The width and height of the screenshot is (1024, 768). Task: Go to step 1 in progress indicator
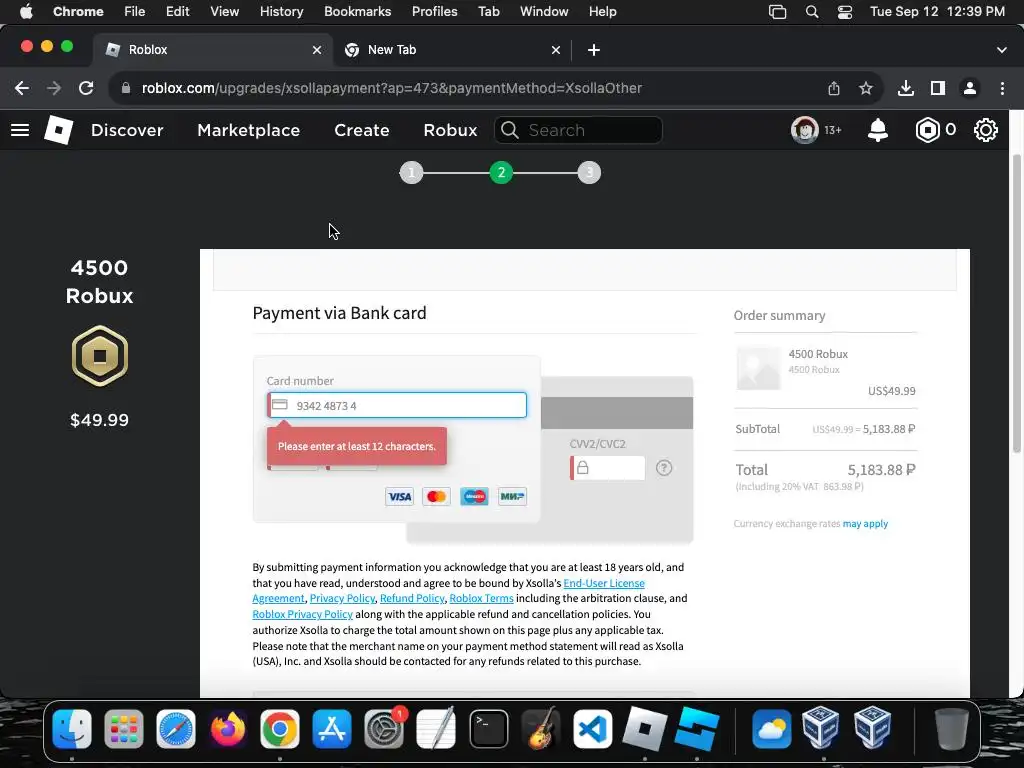coord(411,172)
